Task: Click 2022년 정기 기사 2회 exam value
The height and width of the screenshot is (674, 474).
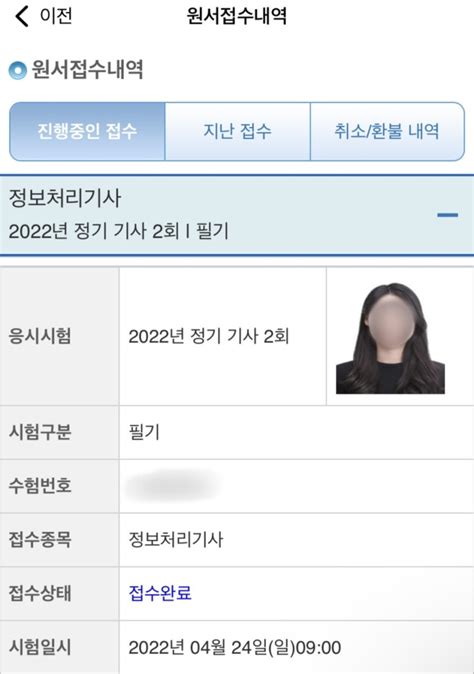Action: click(209, 336)
